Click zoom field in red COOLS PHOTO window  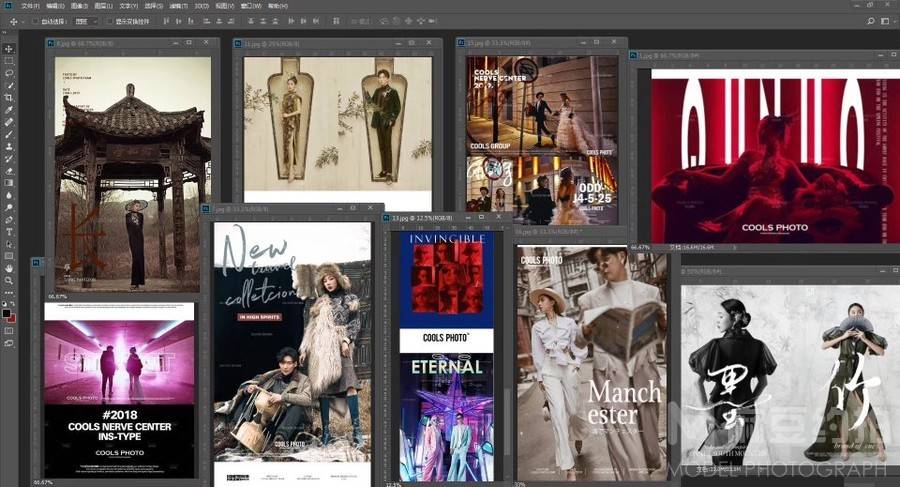click(x=640, y=248)
